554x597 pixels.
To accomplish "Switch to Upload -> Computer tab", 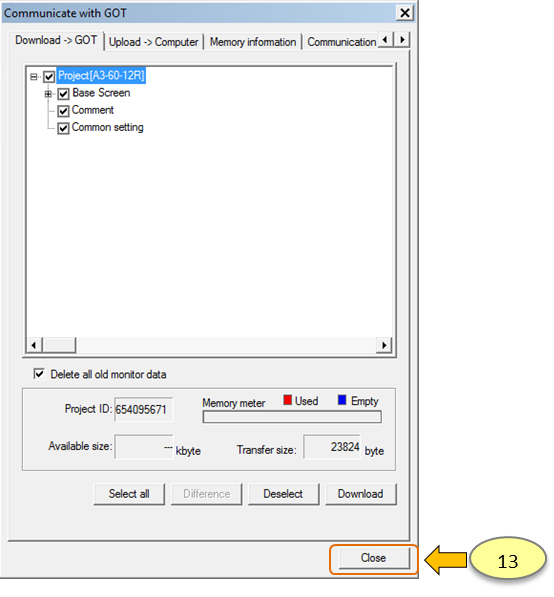I will (x=153, y=42).
